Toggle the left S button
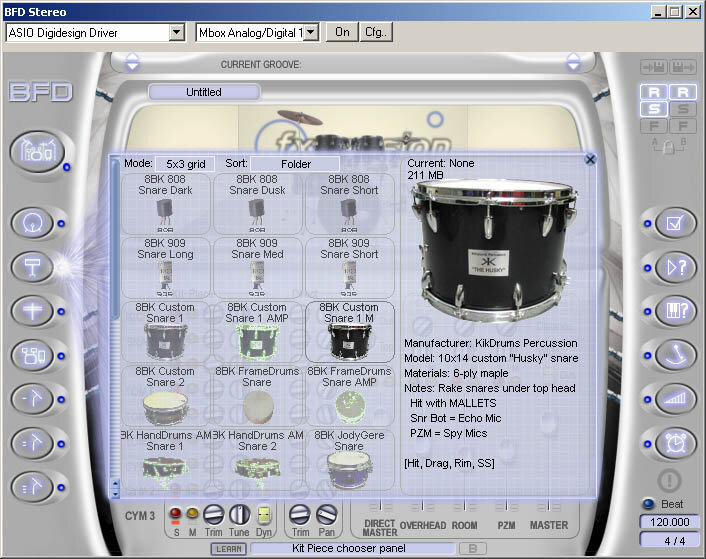Screen dimensions: 706x559 tap(654, 109)
